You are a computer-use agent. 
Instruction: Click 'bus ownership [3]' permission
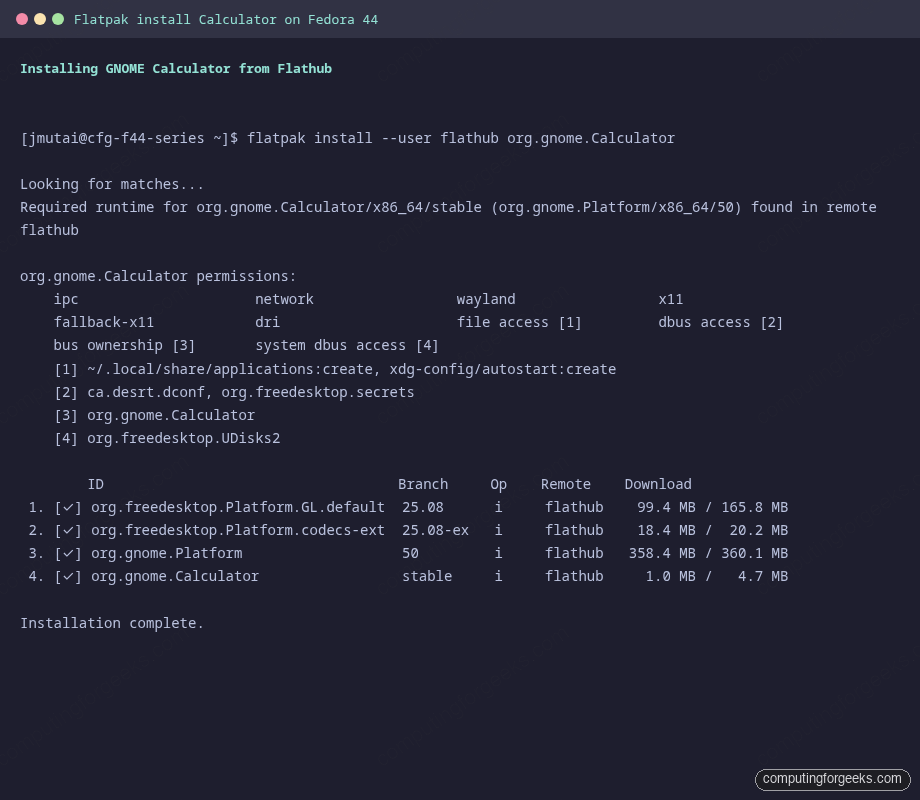click(124, 345)
